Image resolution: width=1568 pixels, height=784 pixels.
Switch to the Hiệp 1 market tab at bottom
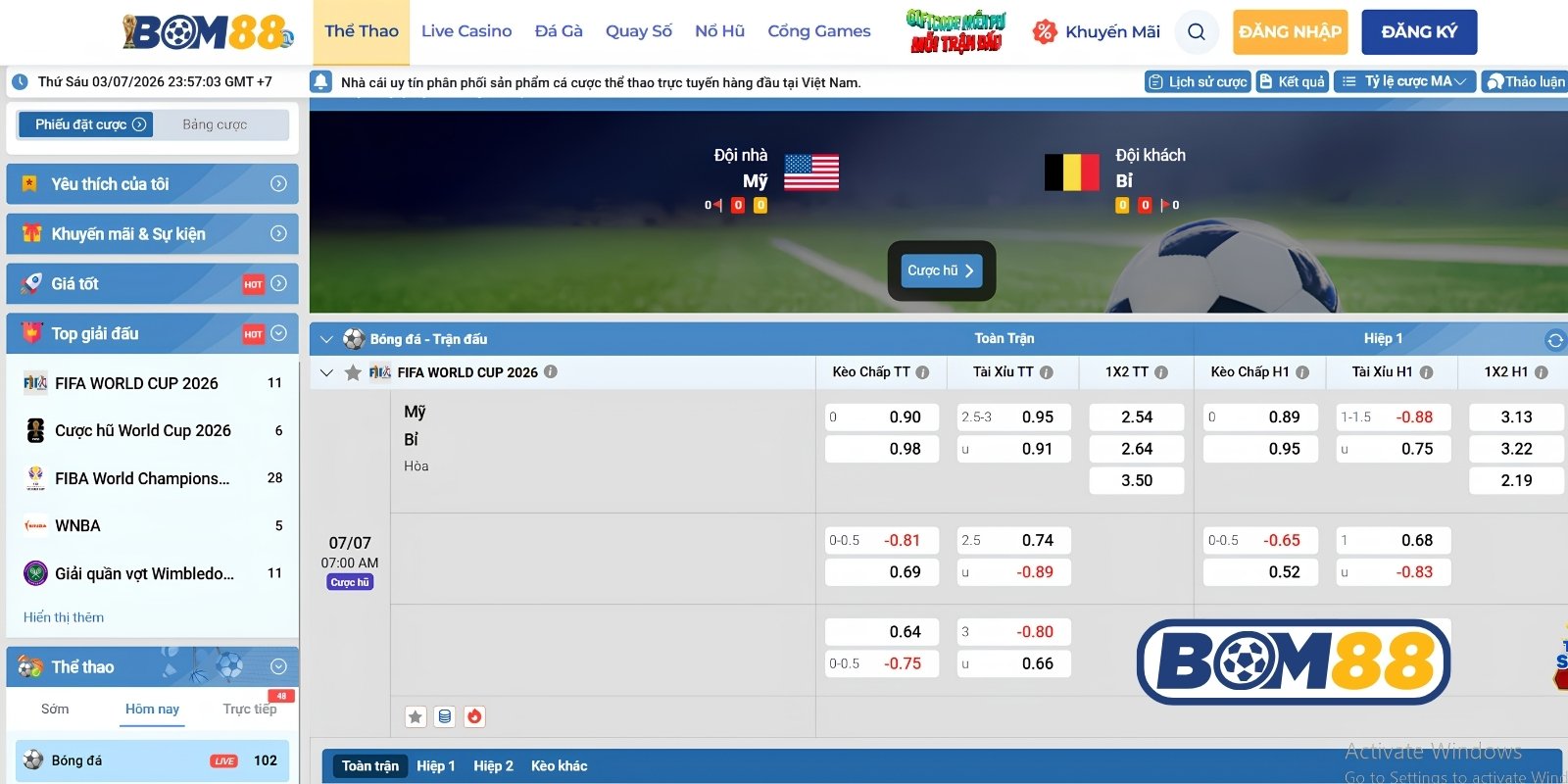(x=436, y=766)
